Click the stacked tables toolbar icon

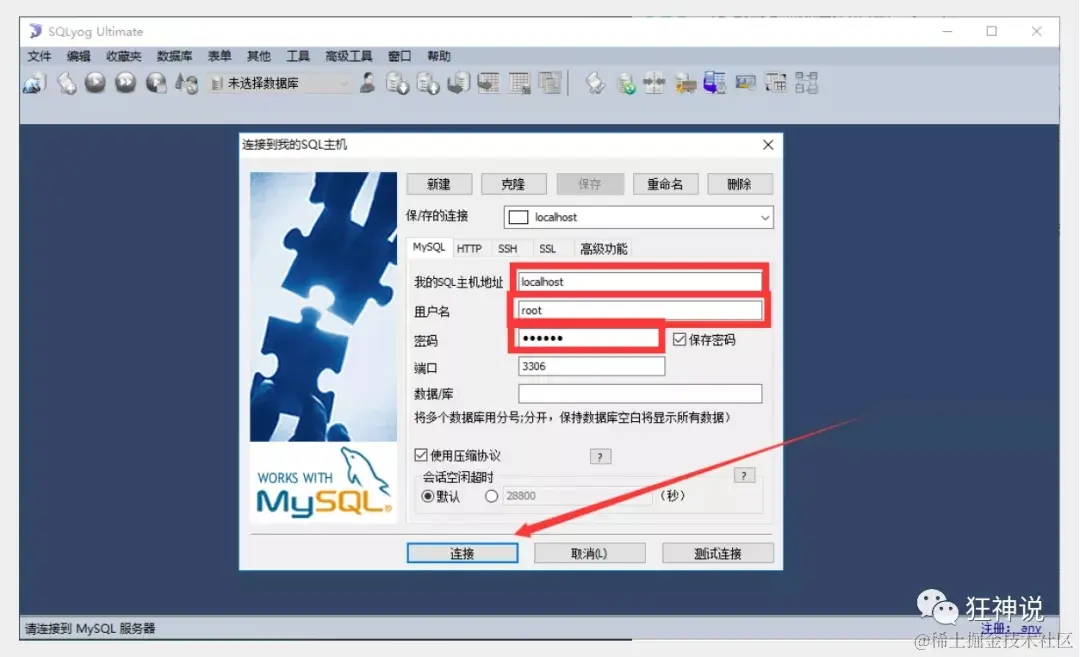pyautogui.click(x=550, y=83)
